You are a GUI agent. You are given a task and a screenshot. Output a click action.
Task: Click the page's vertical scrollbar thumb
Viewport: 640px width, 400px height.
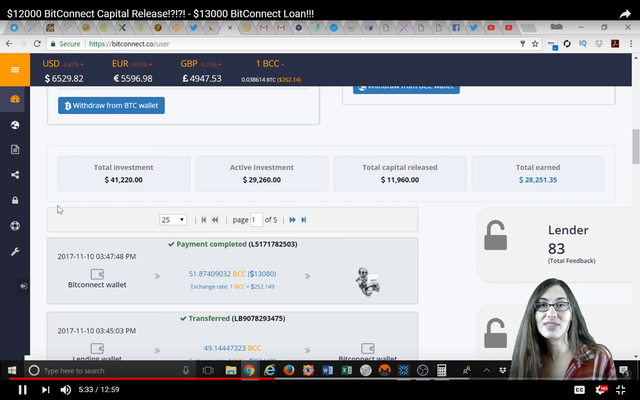[x=636, y=146]
